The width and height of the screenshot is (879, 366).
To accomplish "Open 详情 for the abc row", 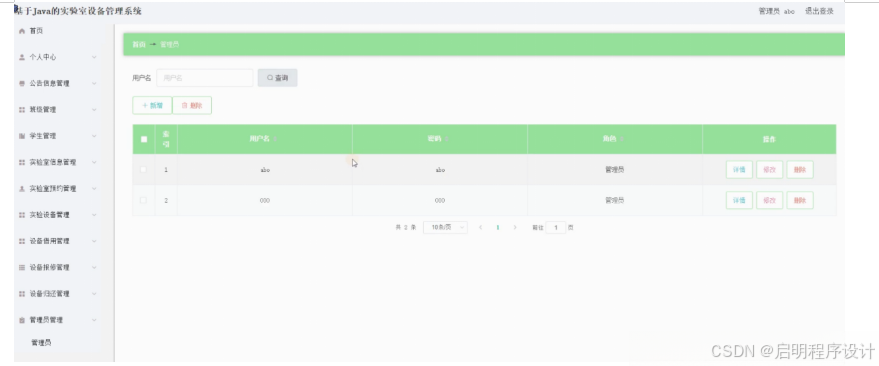I will (739, 169).
